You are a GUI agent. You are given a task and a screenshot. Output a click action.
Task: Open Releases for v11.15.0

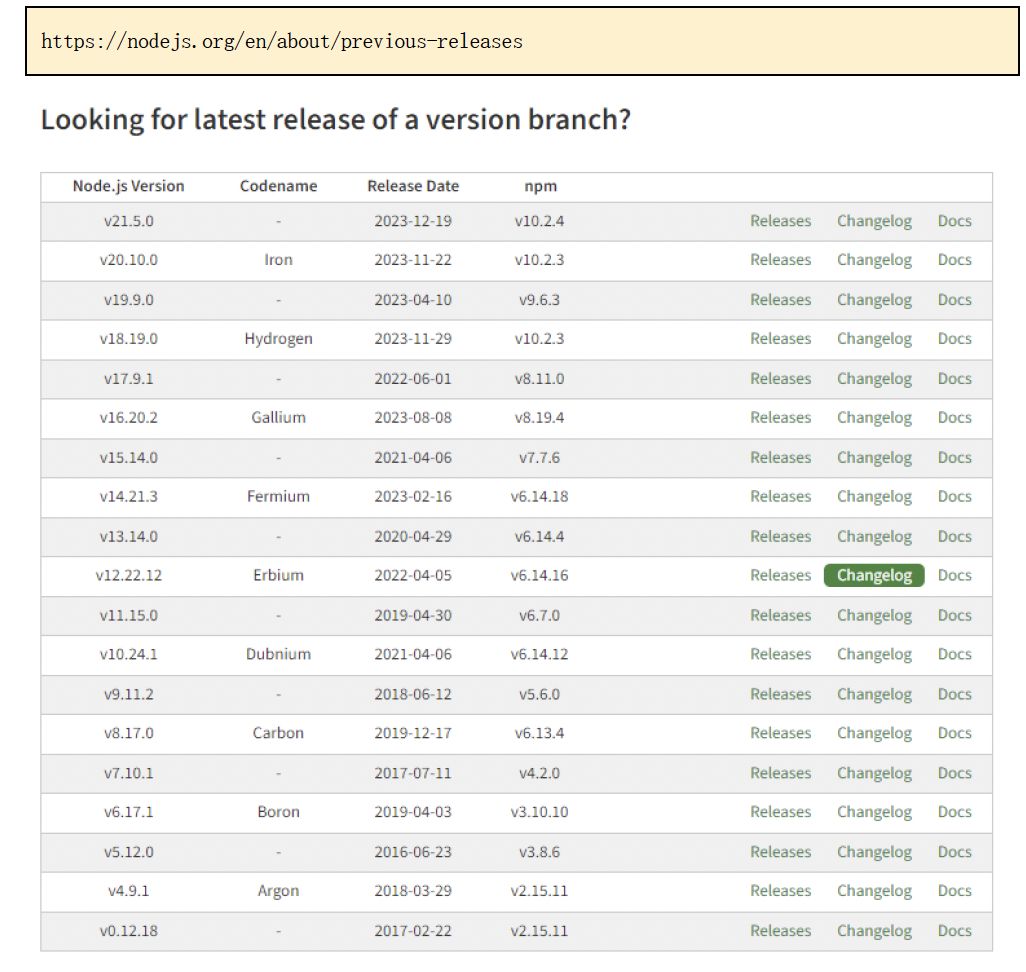point(780,615)
